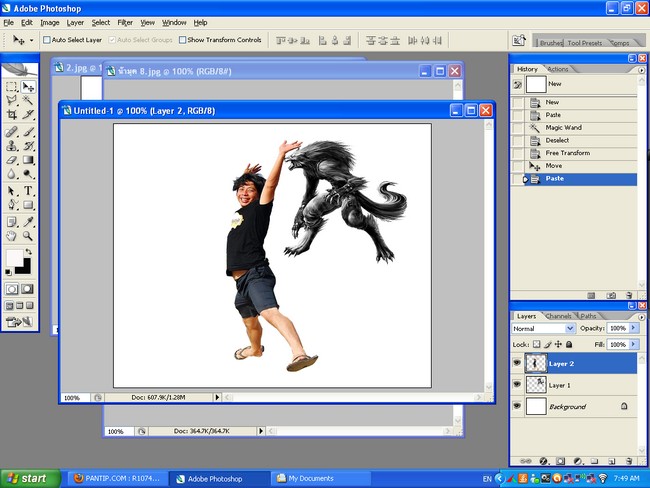Open the History panel options menu

tap(641, 70)
